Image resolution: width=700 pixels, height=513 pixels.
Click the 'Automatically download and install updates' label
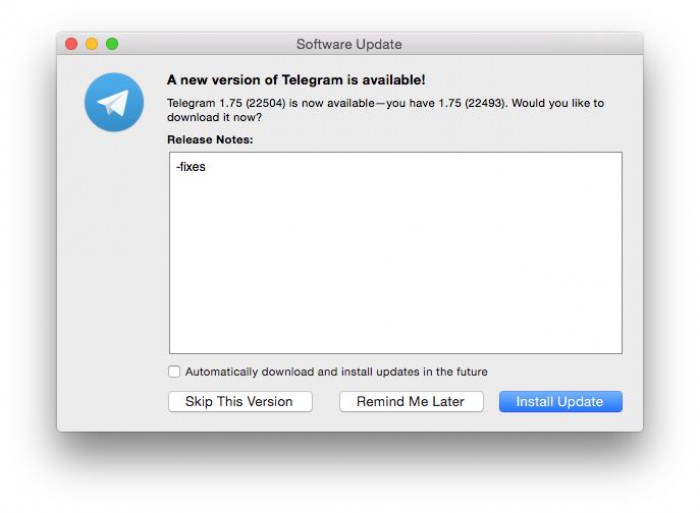pos(336,371)
